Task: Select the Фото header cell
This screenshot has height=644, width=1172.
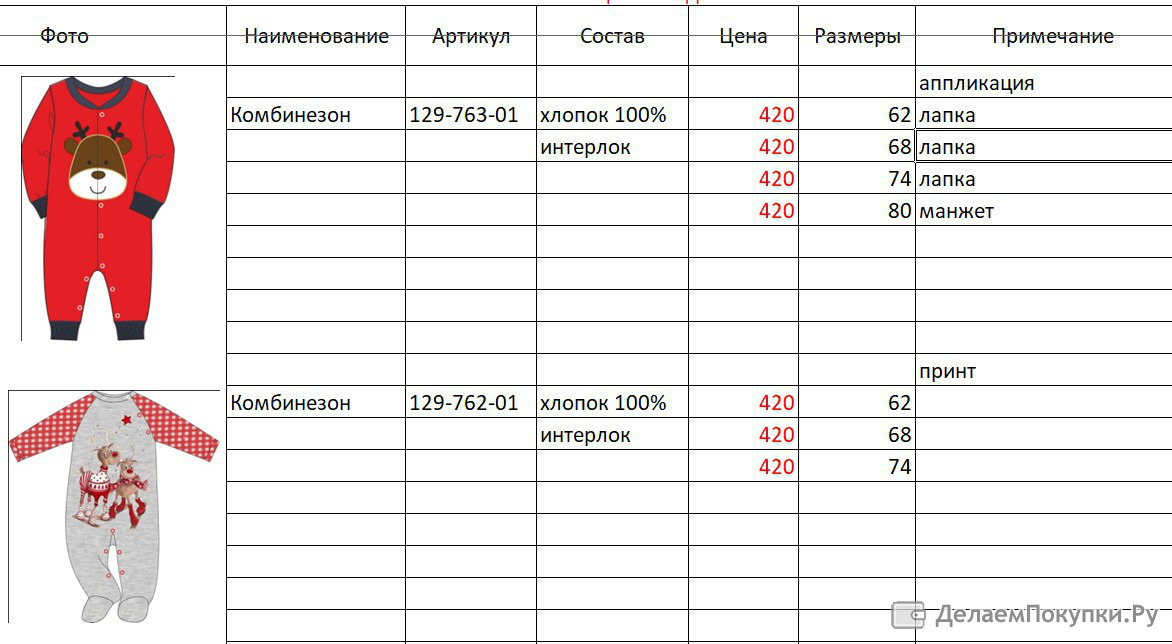Action: coord(64,36)
